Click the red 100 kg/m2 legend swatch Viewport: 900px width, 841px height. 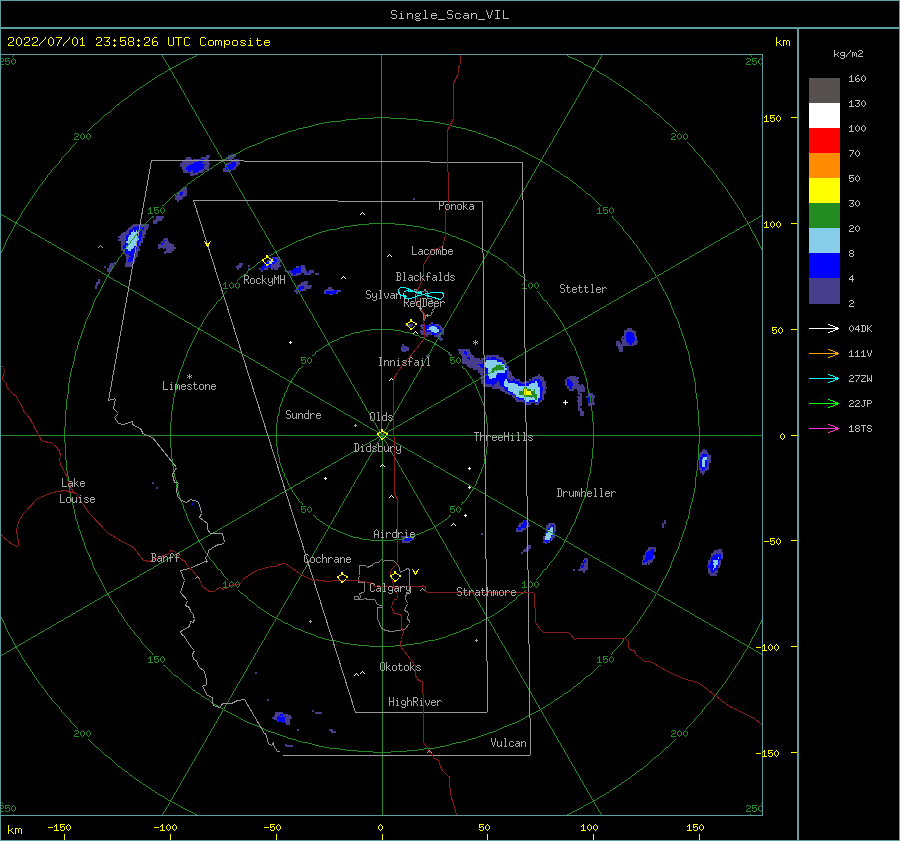(824, 141)
